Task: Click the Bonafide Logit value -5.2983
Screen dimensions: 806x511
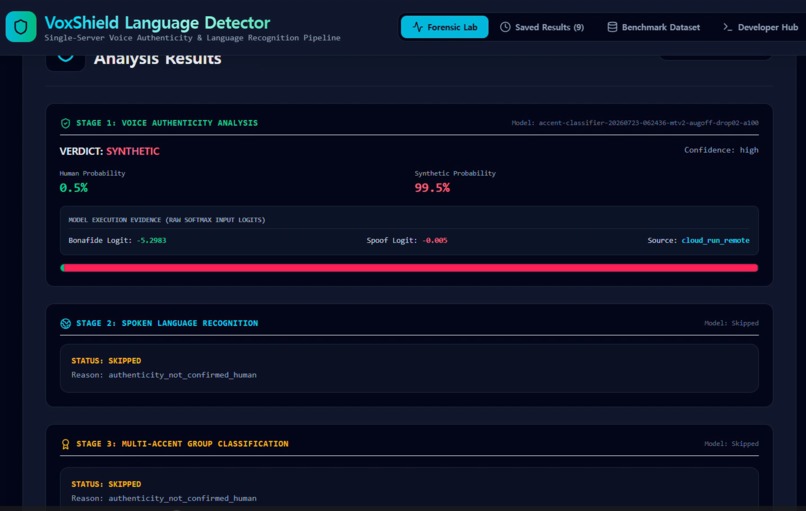Action: pos(152,240)
